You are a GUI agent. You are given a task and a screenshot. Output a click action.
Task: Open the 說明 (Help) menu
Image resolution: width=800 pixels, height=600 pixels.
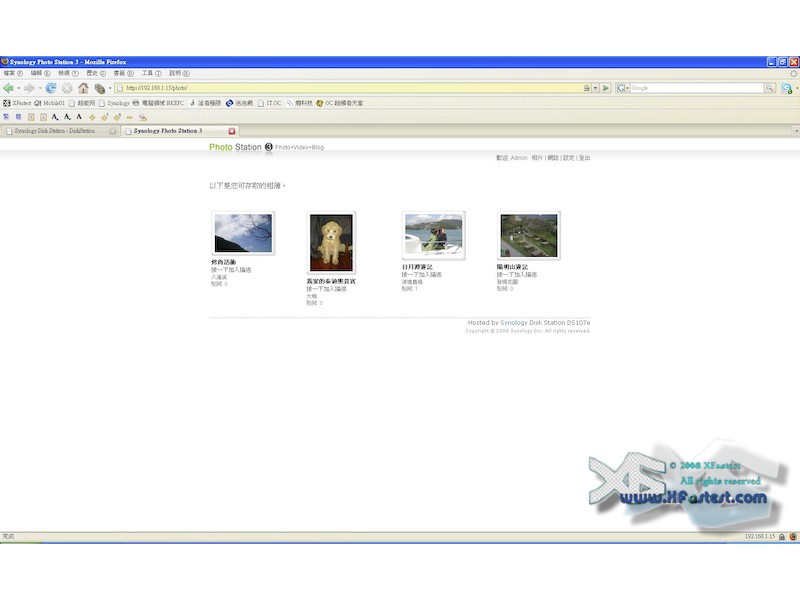[179, 73]
